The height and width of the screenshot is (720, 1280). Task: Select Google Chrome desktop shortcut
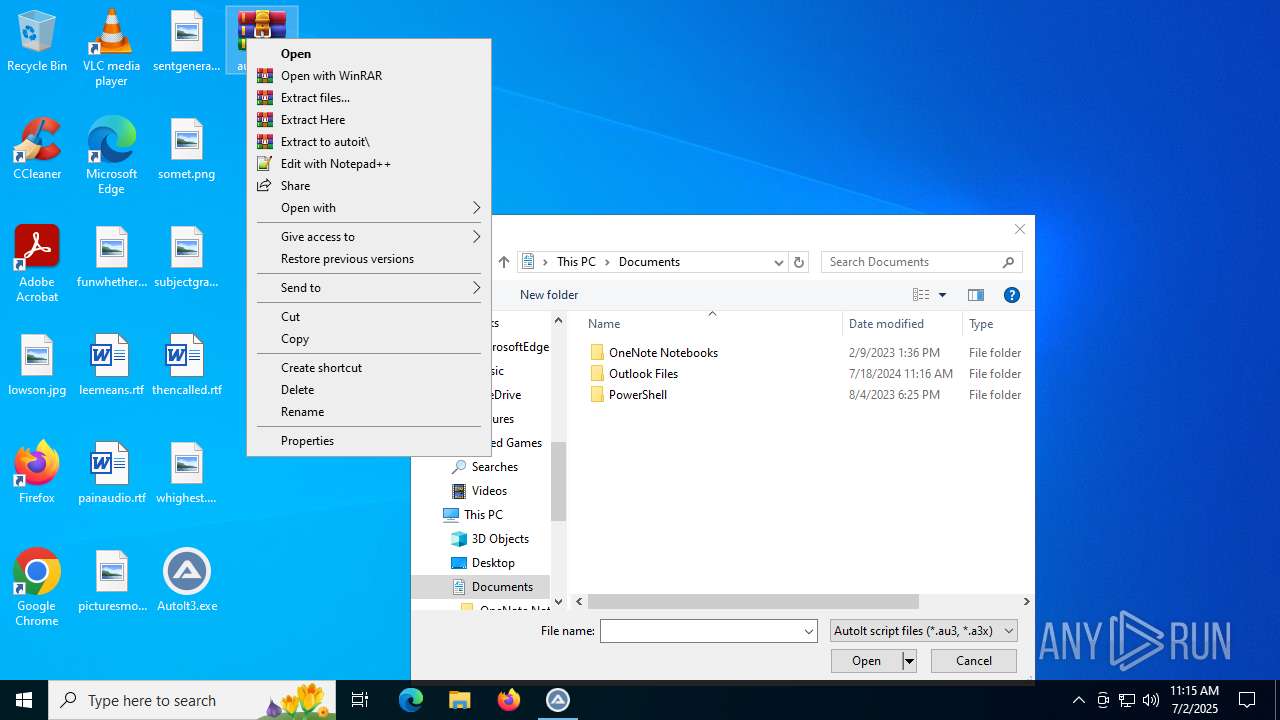pyautogui.click(x=37, y=588)
